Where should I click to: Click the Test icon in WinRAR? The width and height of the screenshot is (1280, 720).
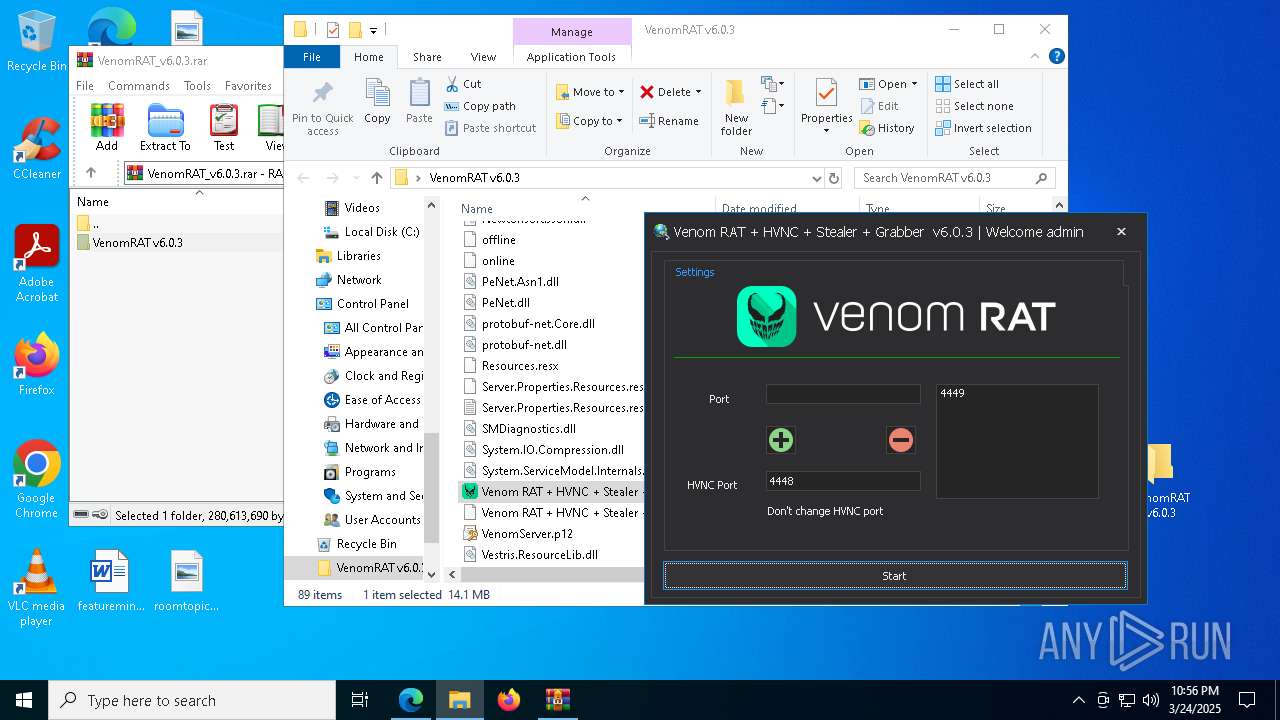coord(224,128)
